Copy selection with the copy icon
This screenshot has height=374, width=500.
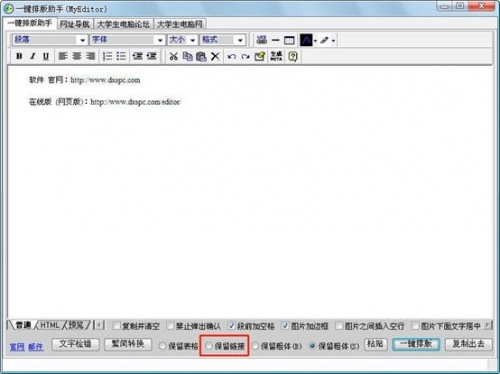tap(188, 56)
